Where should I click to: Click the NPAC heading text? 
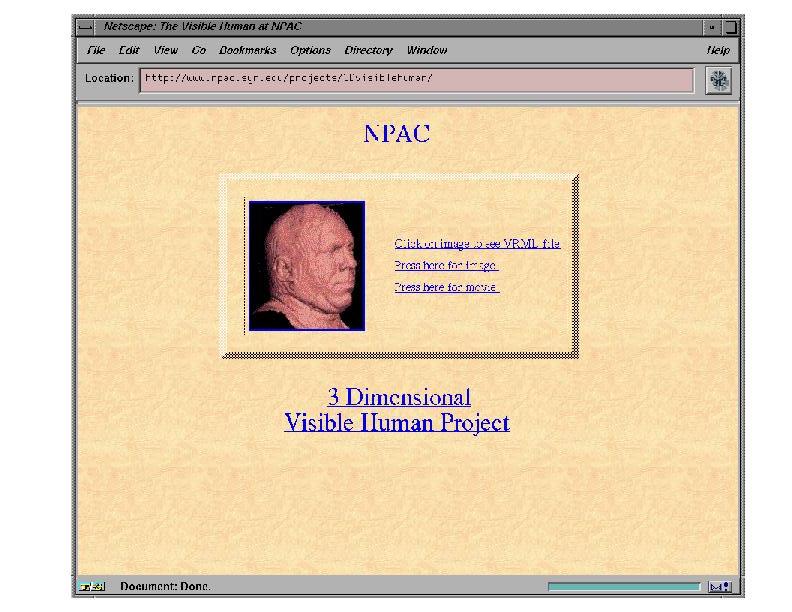(x=397, y=134)
